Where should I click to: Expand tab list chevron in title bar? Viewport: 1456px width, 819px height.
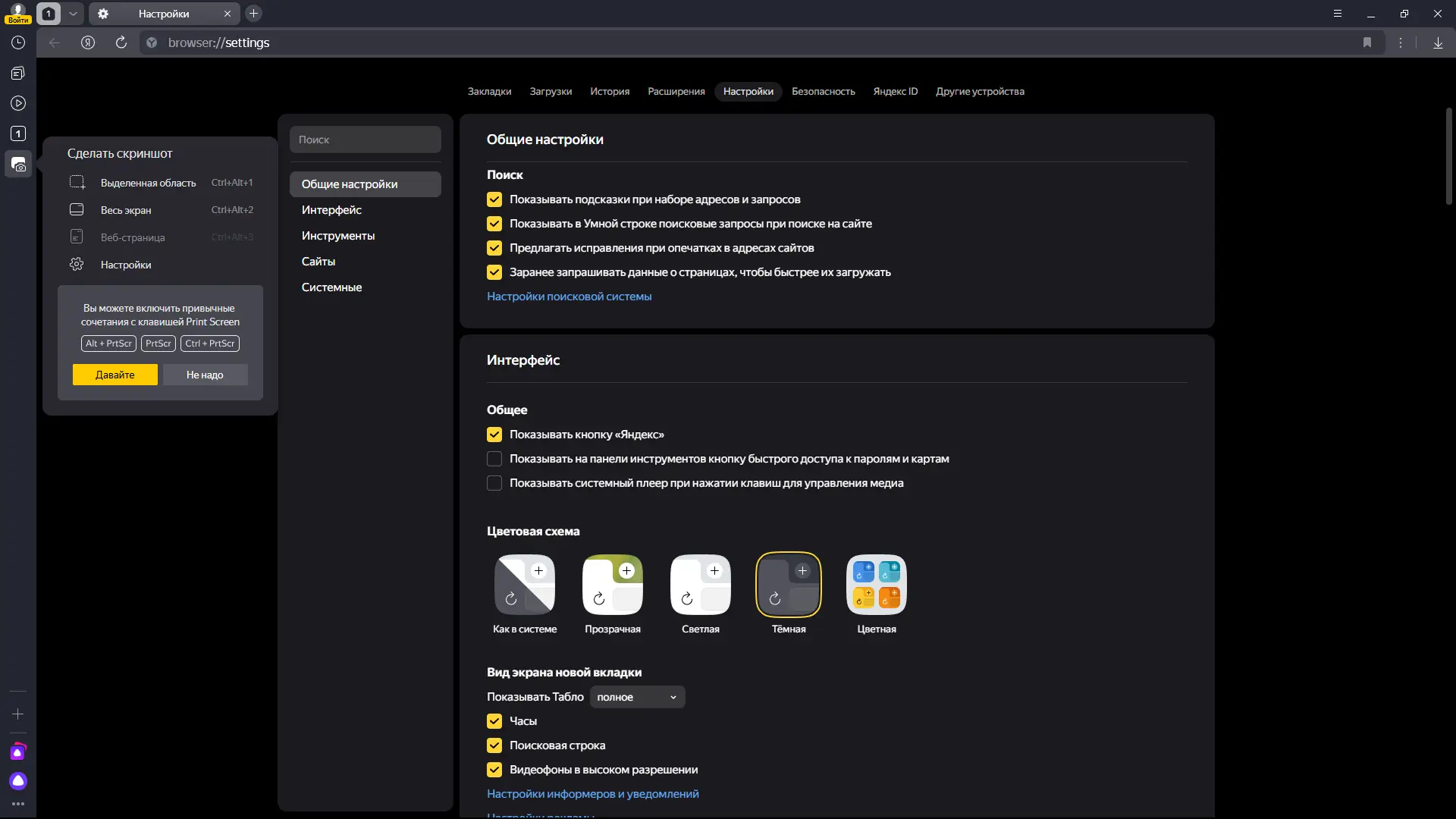point(73,14)
